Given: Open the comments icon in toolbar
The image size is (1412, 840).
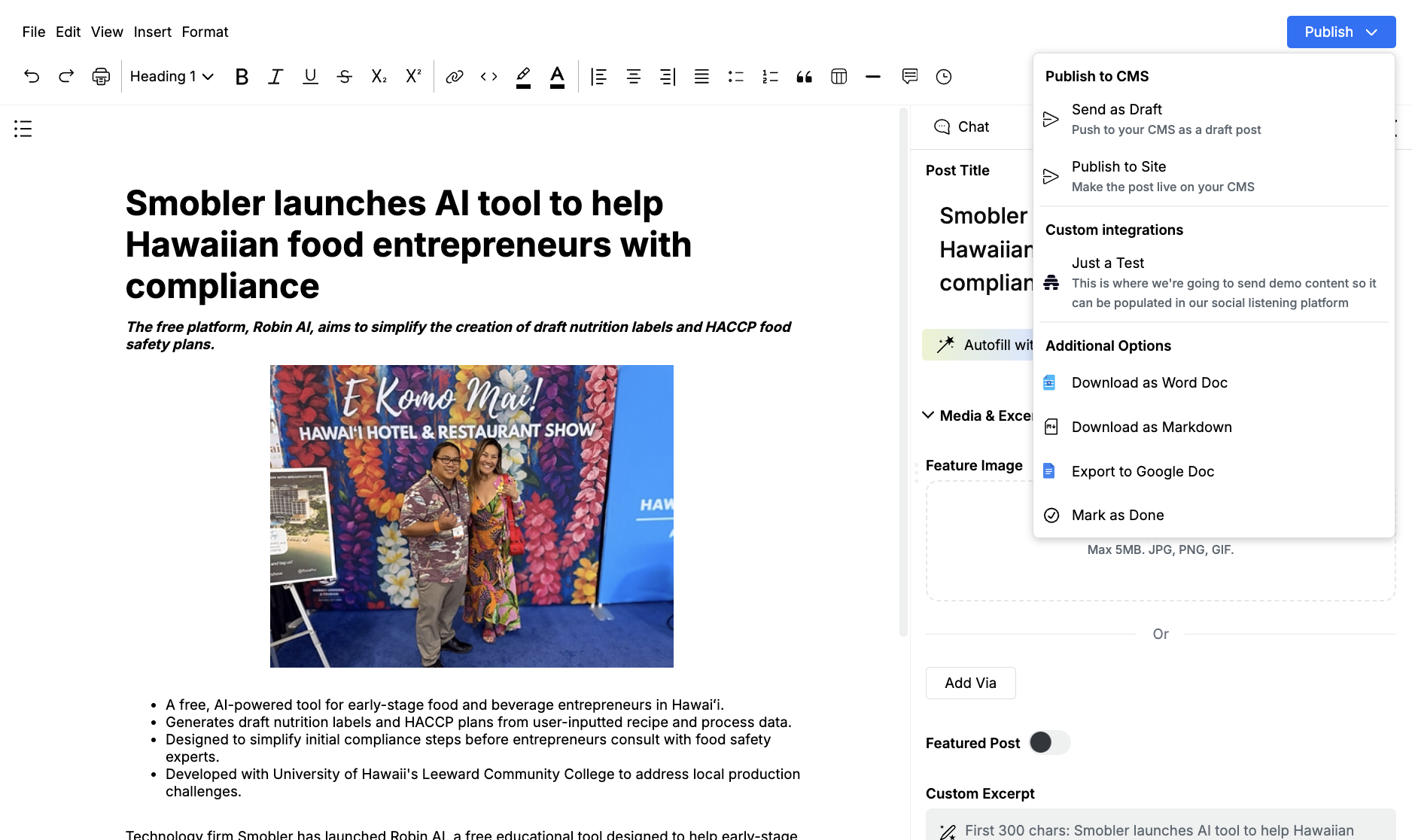Looking at the screenshot, I should [x=910, y=76].
